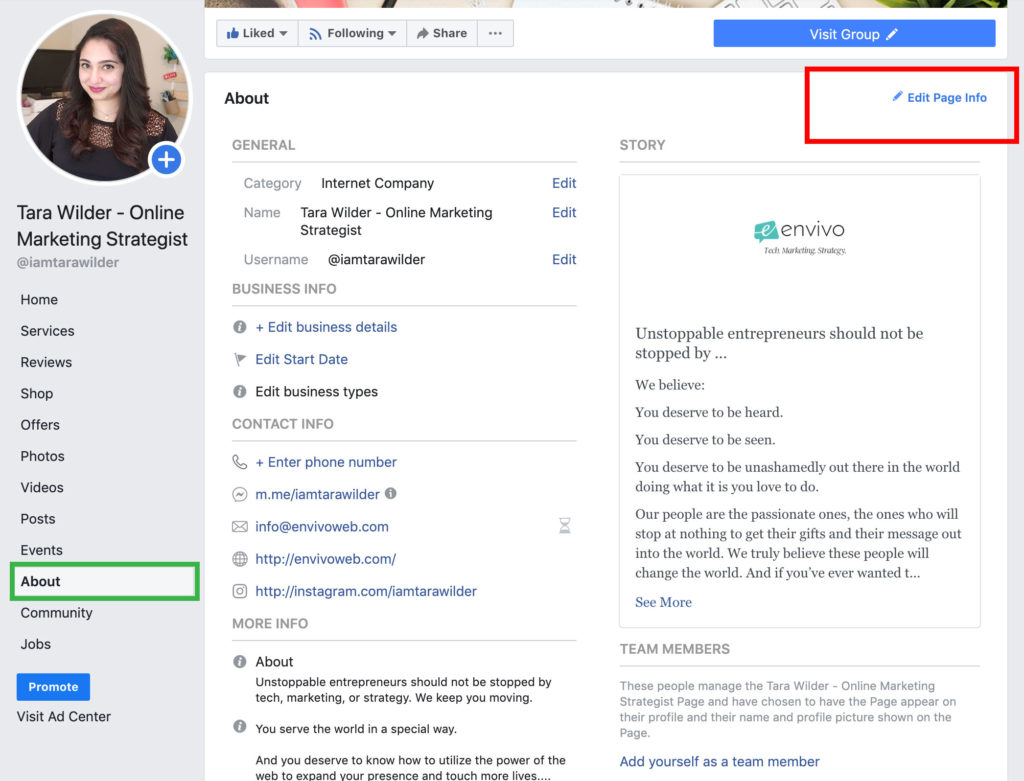Viewport: 1024px width, 781px height.
Task: Click info icon beside 'You serve the world'
Action: click(x=240, y=726)
